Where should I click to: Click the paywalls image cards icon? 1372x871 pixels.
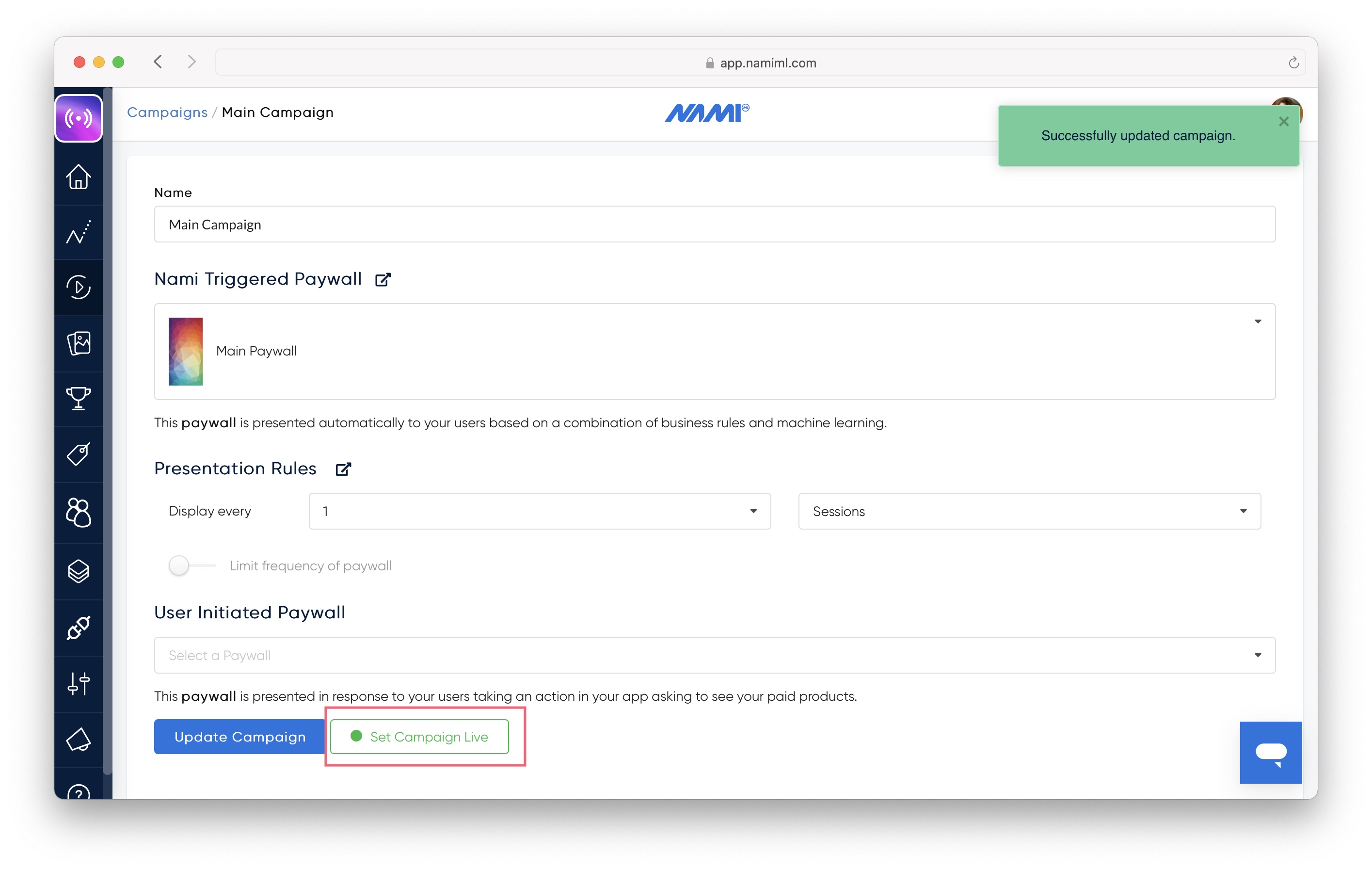pyautogui.click(x=79, y=343)
